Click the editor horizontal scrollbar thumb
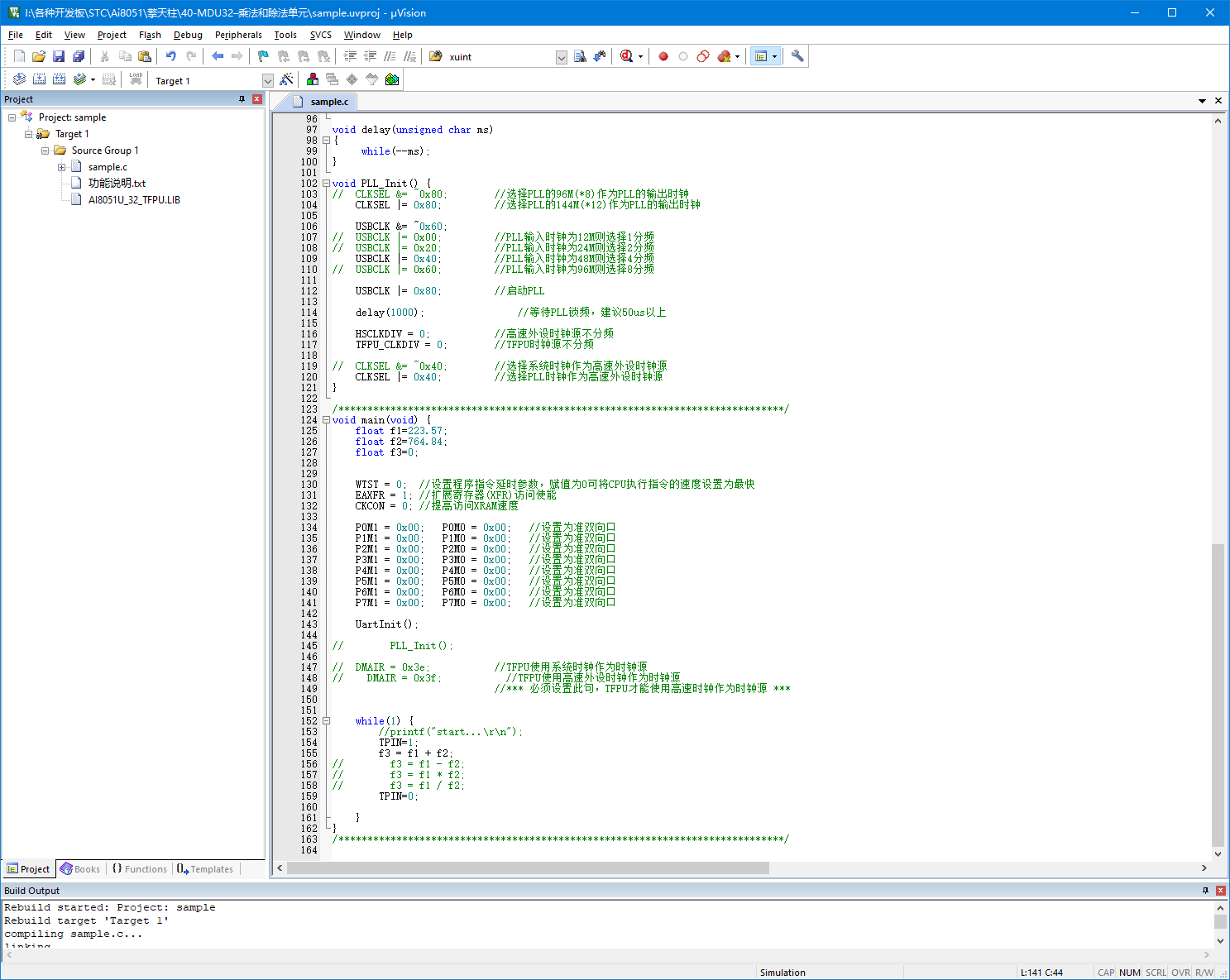 (x=528, y=868)
